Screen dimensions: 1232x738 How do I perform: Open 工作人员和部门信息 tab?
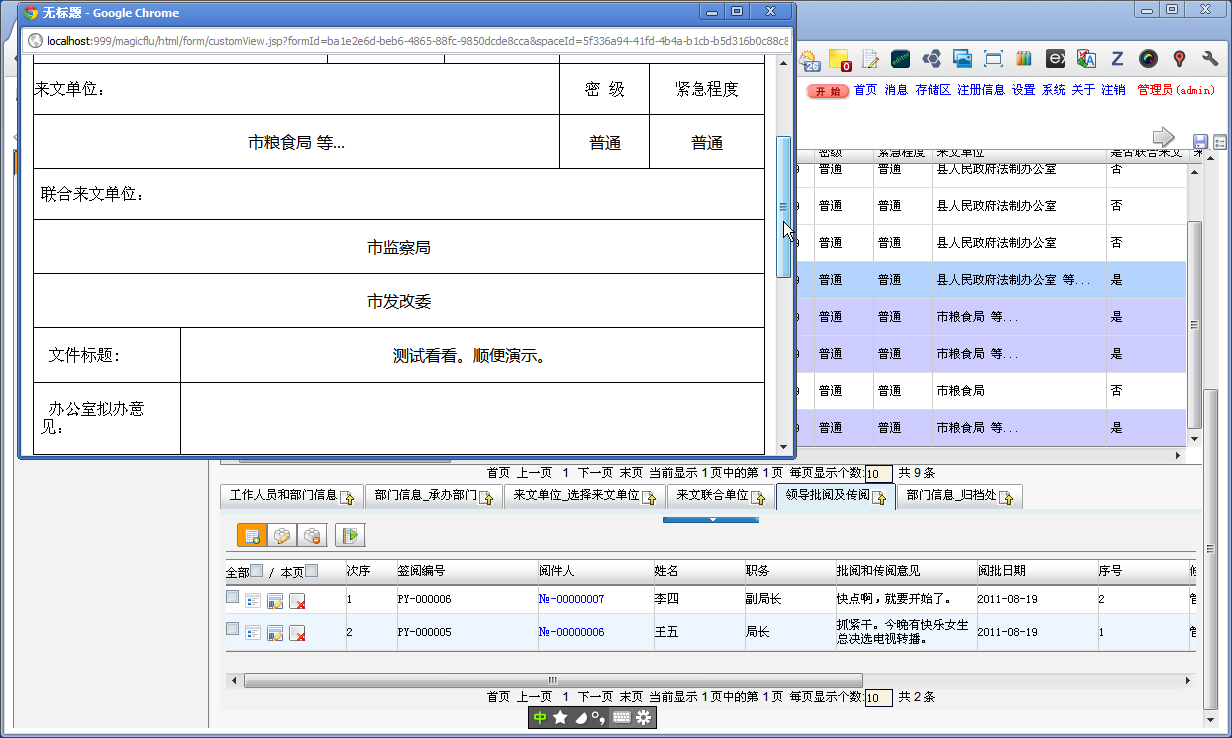(x=283, y=495)
